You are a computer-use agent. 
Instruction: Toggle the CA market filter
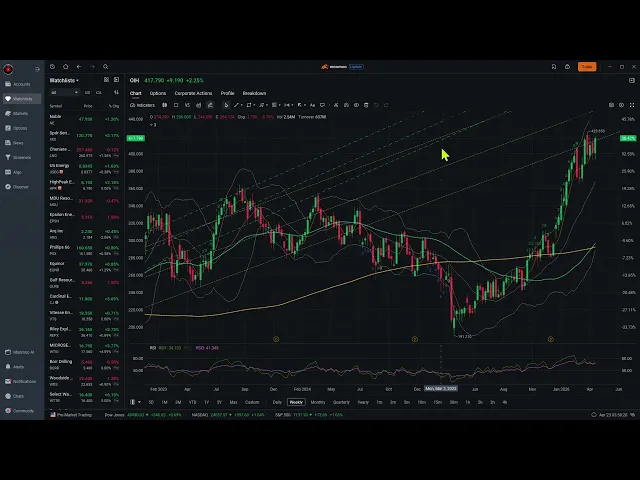[x=99, y=93]
